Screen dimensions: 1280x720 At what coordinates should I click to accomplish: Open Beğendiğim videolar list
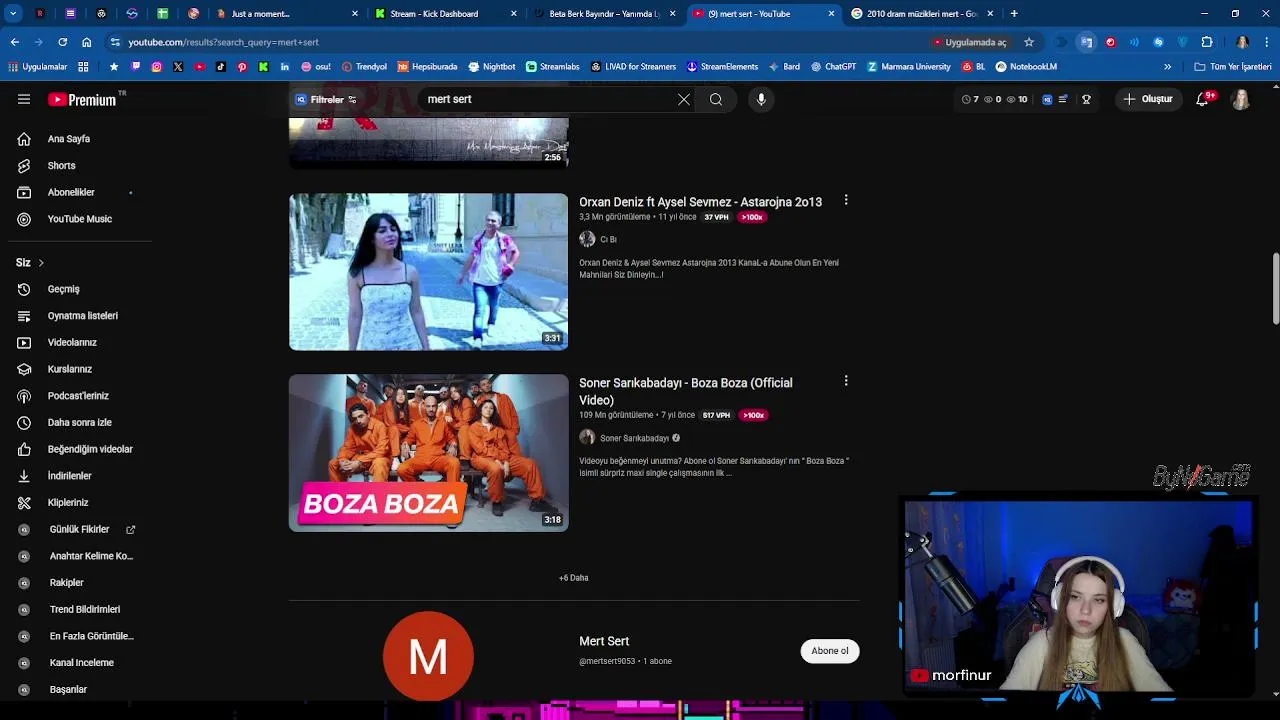click(x=90, y=449)
